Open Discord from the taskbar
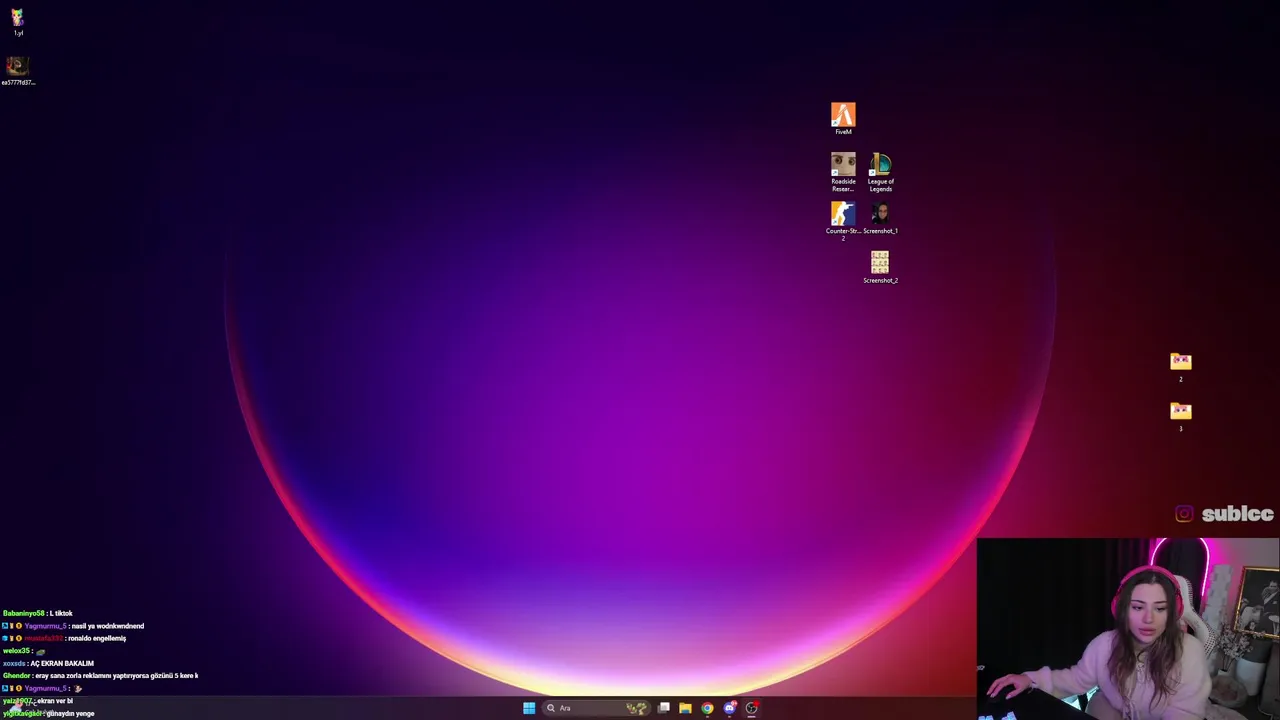Viewport: 1280px width, 720px height. tap(730, 708)
